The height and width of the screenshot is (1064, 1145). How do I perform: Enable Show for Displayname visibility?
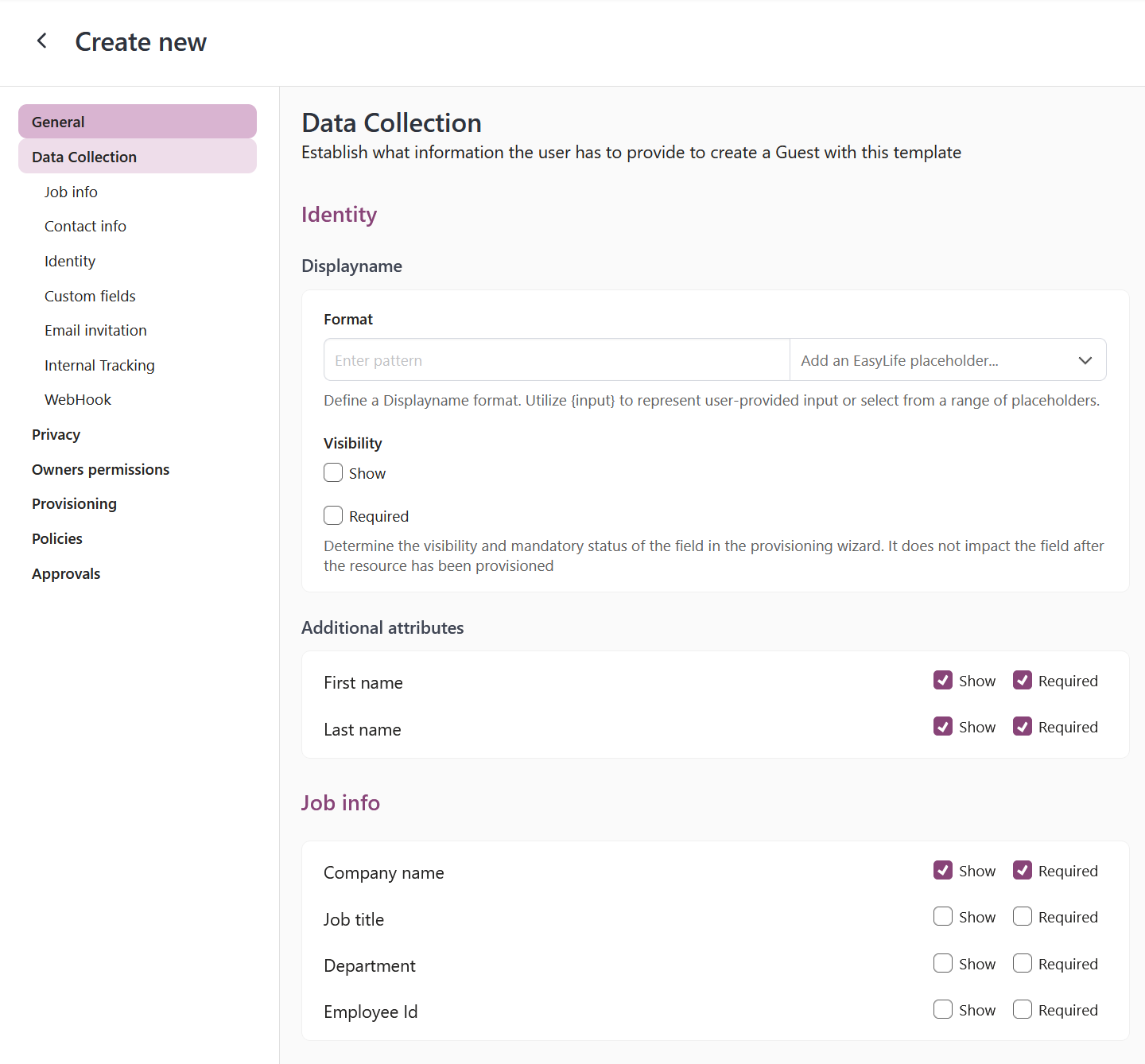(333, 472)
